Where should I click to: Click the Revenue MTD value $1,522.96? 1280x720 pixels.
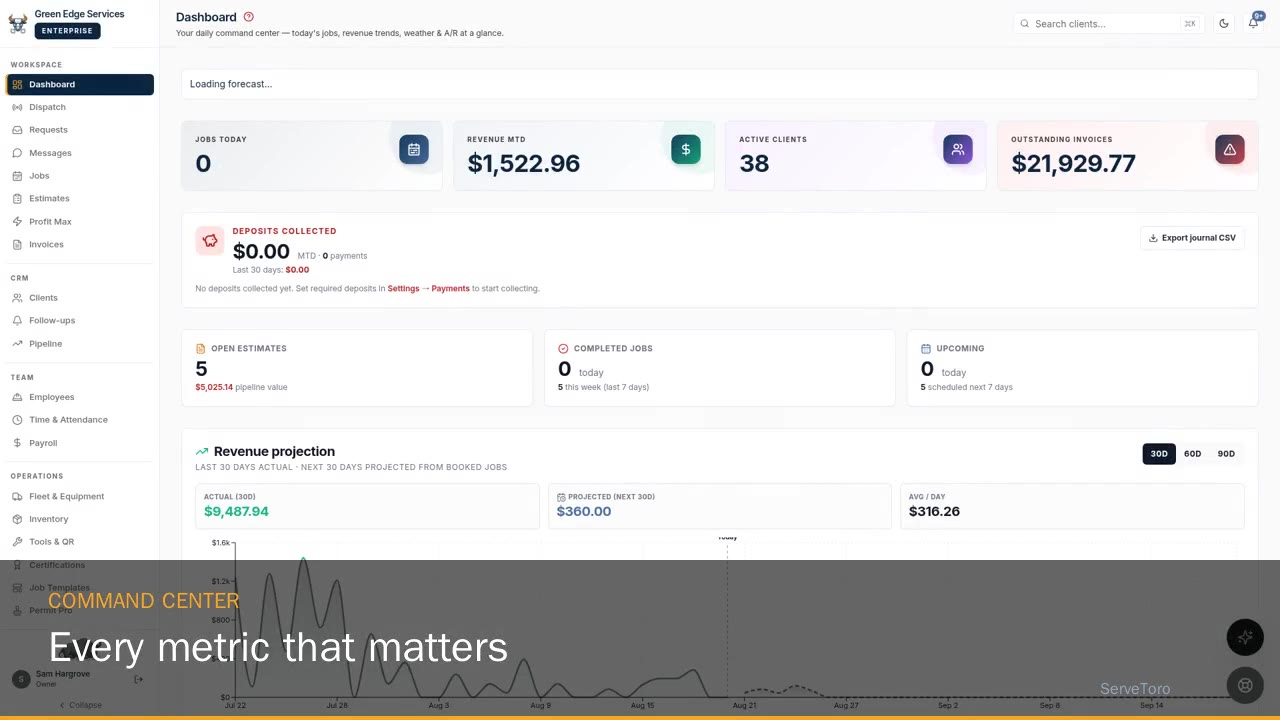click(x=523, y=163)
